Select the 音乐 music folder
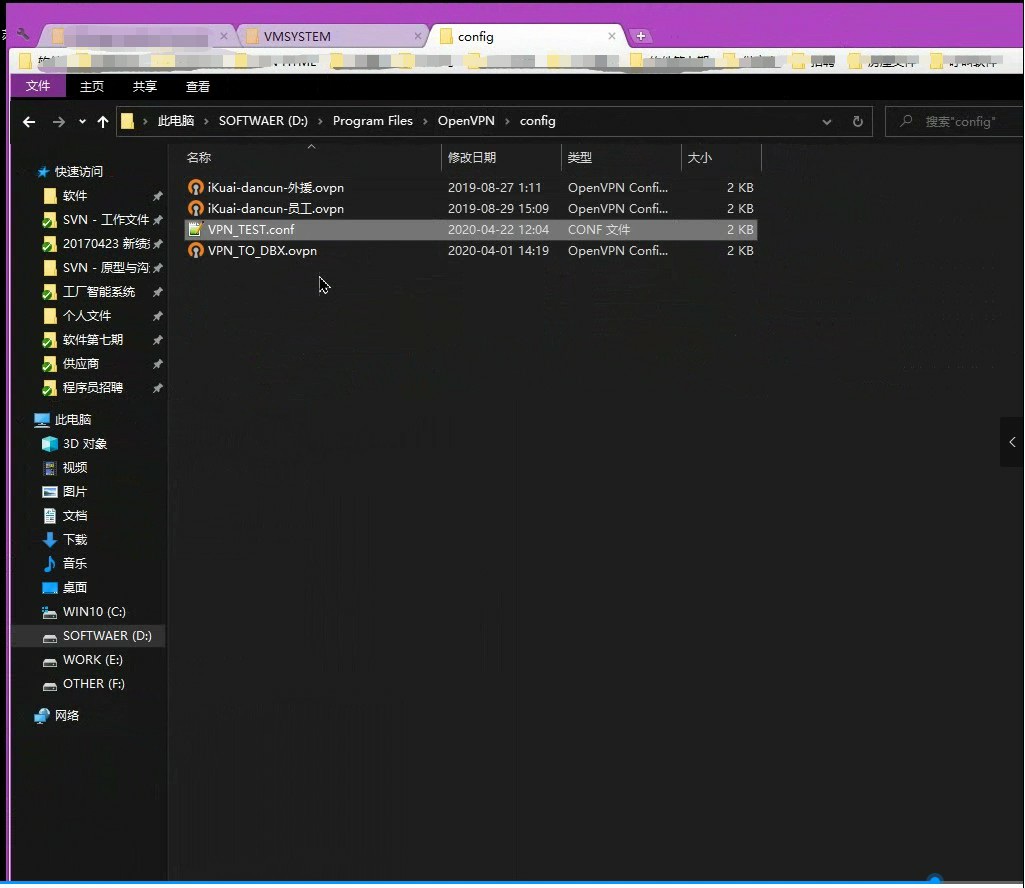Image resolution: width=1025 pixels, height=888 pixels. pos(75,564)
